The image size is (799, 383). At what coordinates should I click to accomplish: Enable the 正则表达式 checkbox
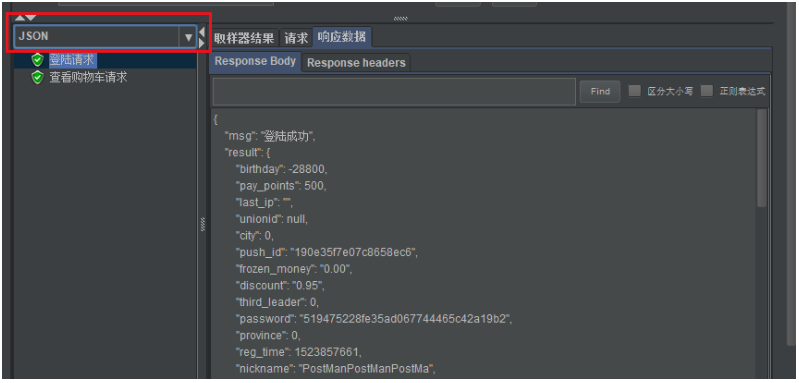click(706, 91)
